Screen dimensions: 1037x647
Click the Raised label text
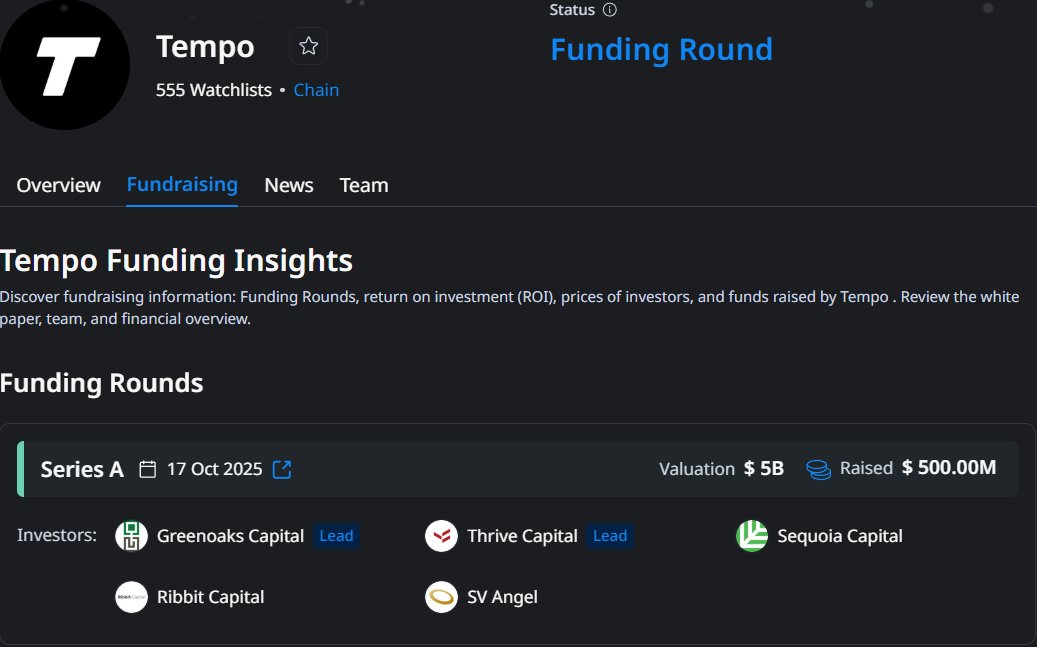(x=866, y=468)
